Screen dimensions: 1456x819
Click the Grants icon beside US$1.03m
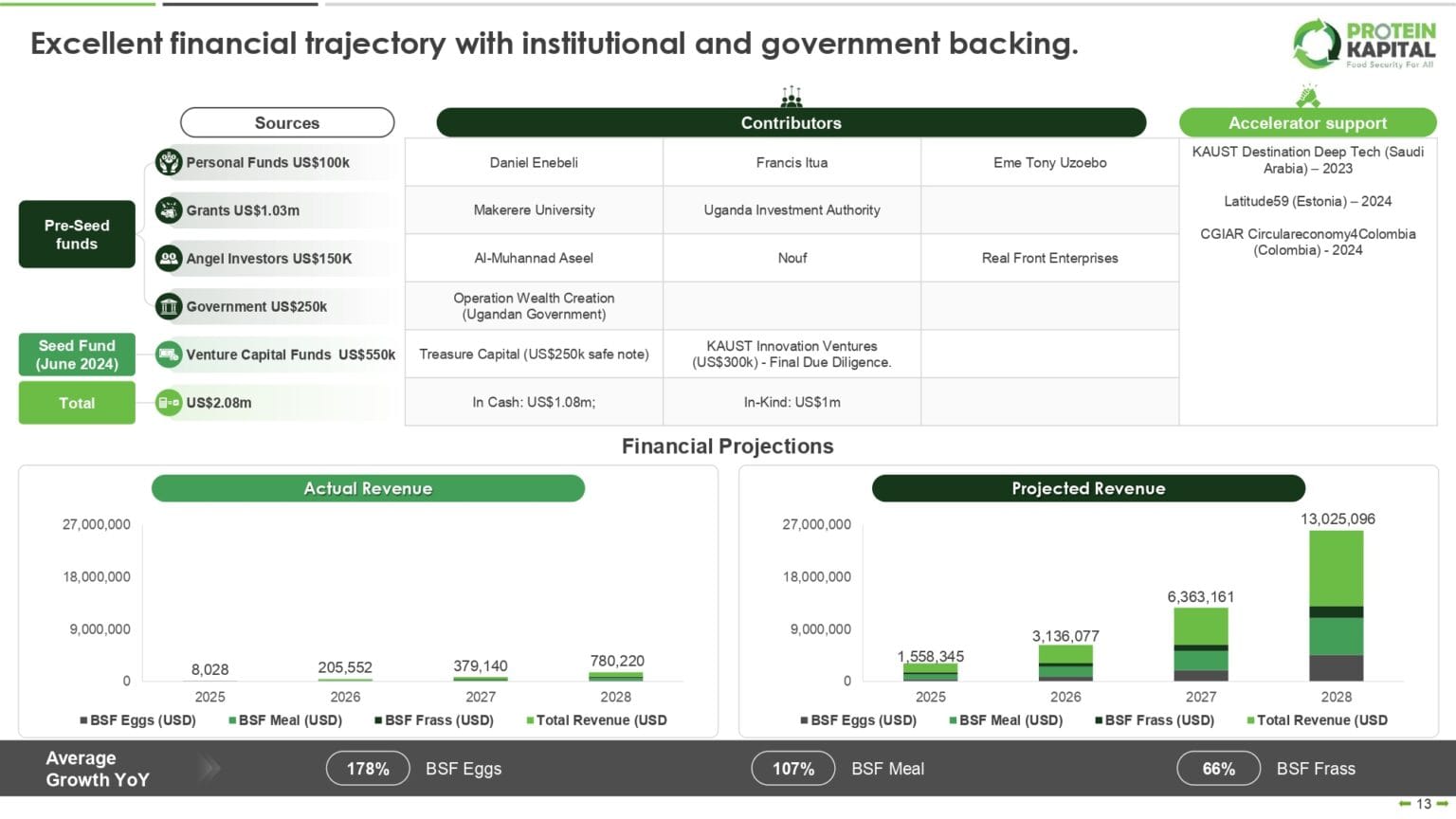(169, 210)
